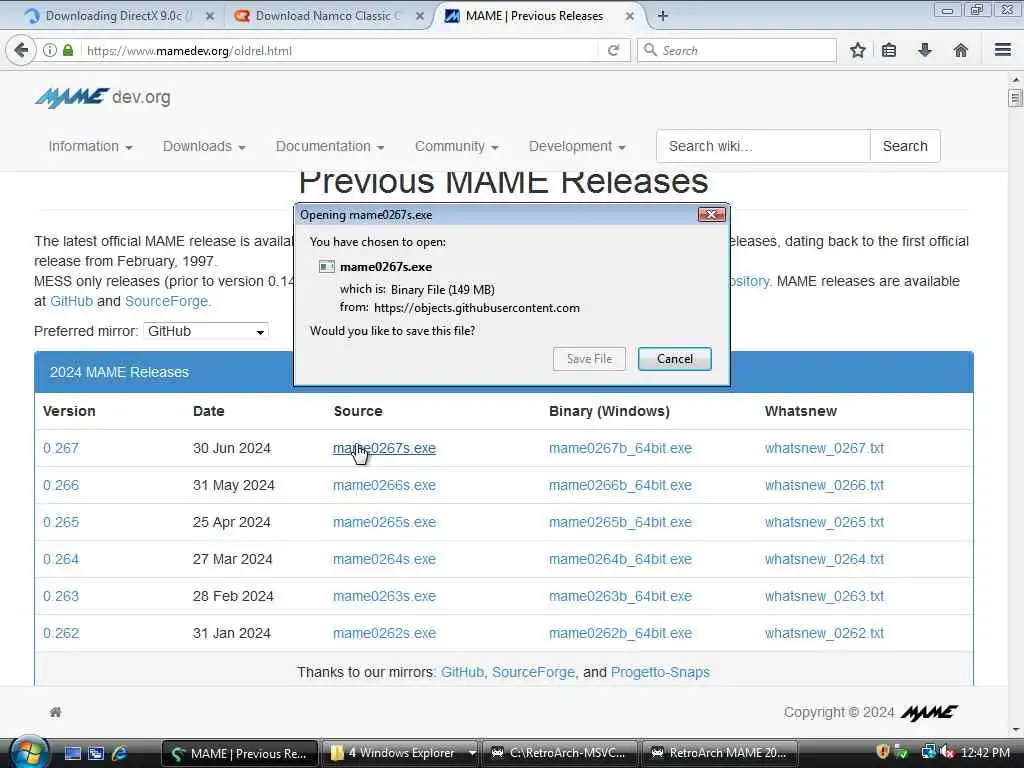Expand the Downloads nav dropdown
Viewport: 1024px width, 768px height.
pos(204,146)
